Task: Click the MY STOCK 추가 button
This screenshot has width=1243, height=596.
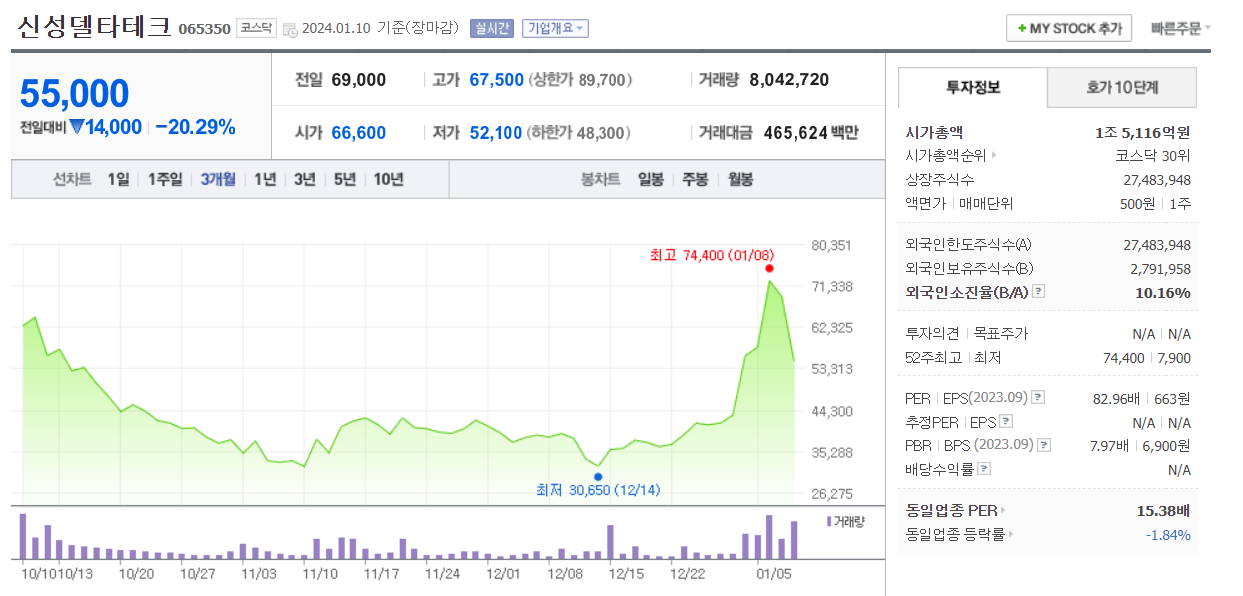Action: click(1069, 28)
